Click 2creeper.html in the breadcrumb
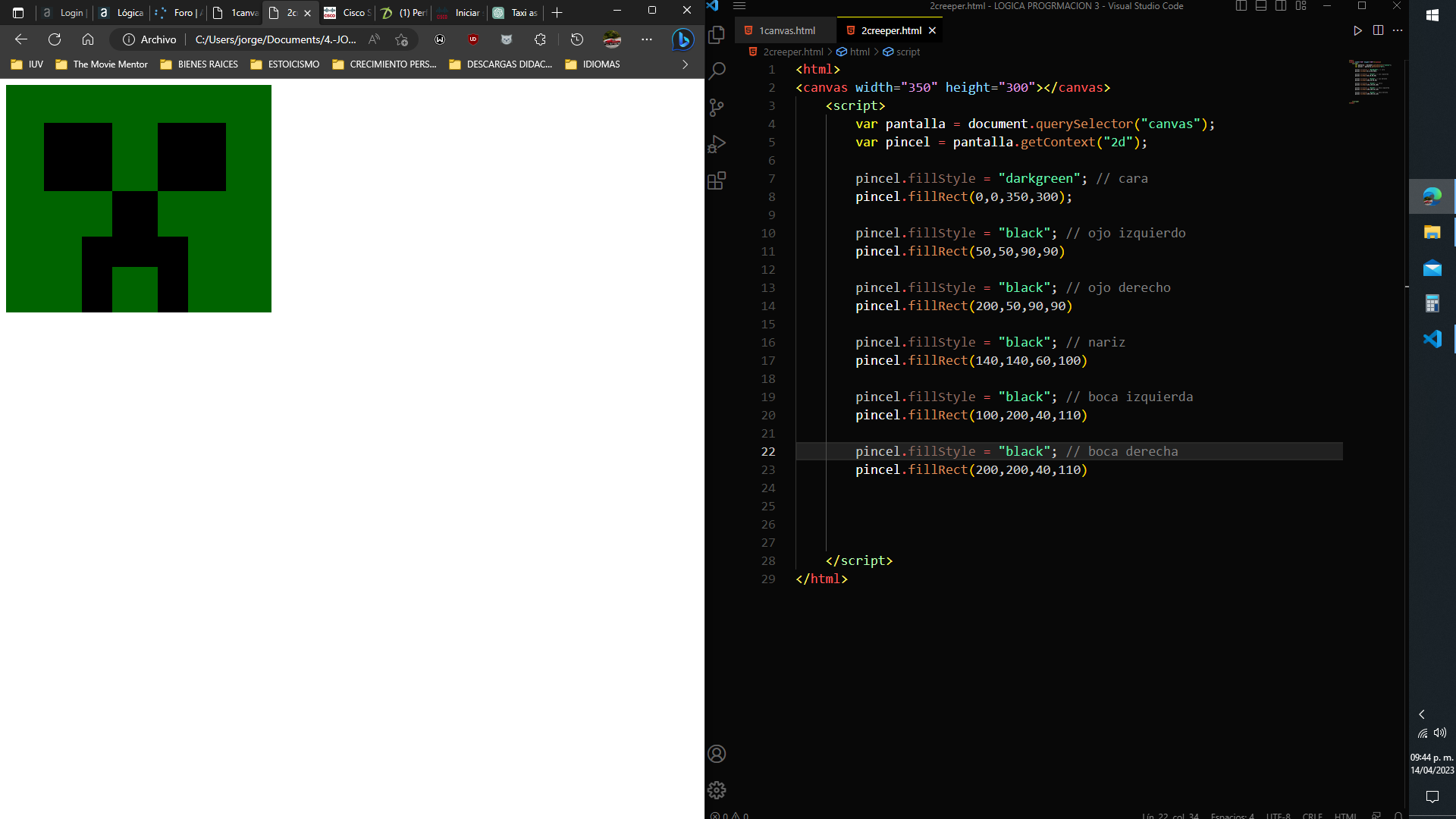The image size is (1456, 819). coord(792,52)
